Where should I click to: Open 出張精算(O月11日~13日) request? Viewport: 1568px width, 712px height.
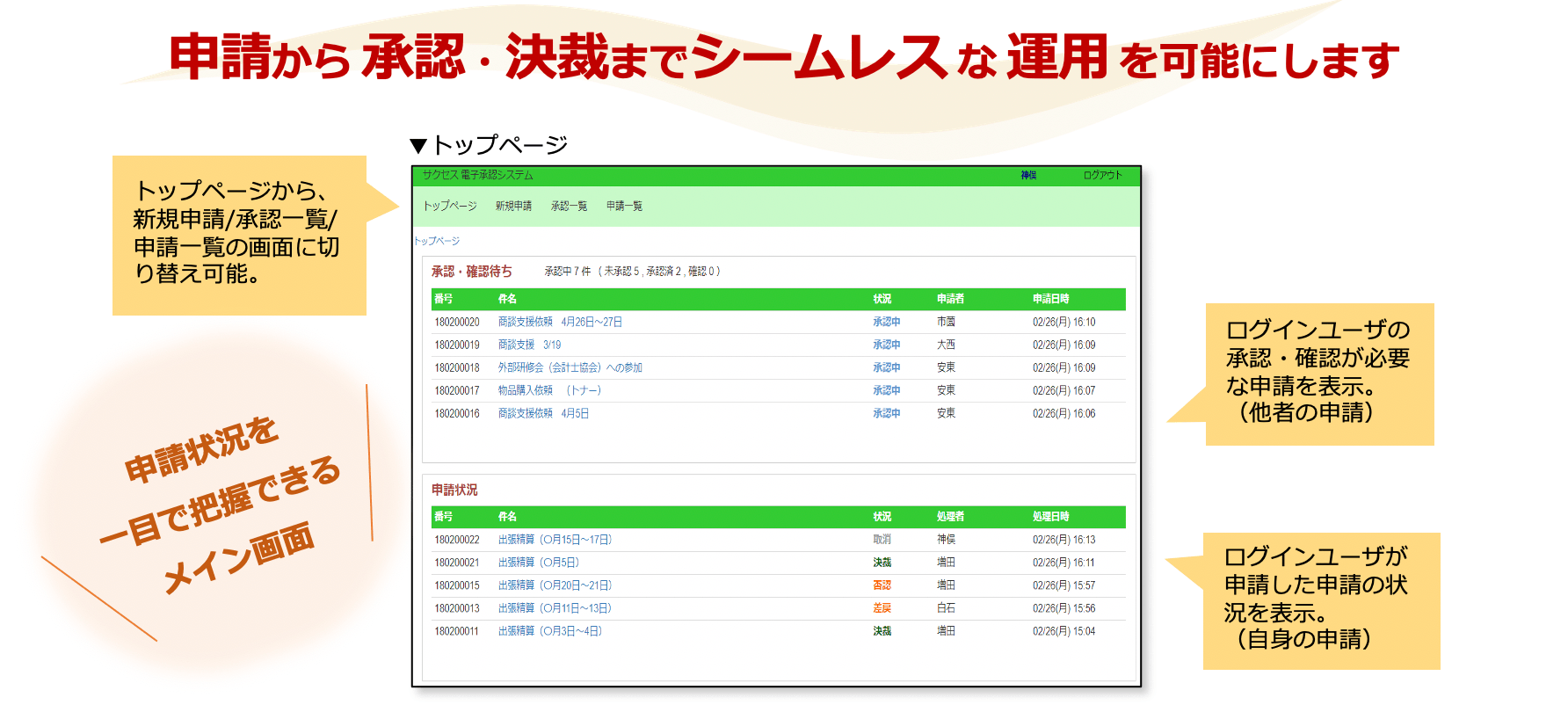[555, 608]
